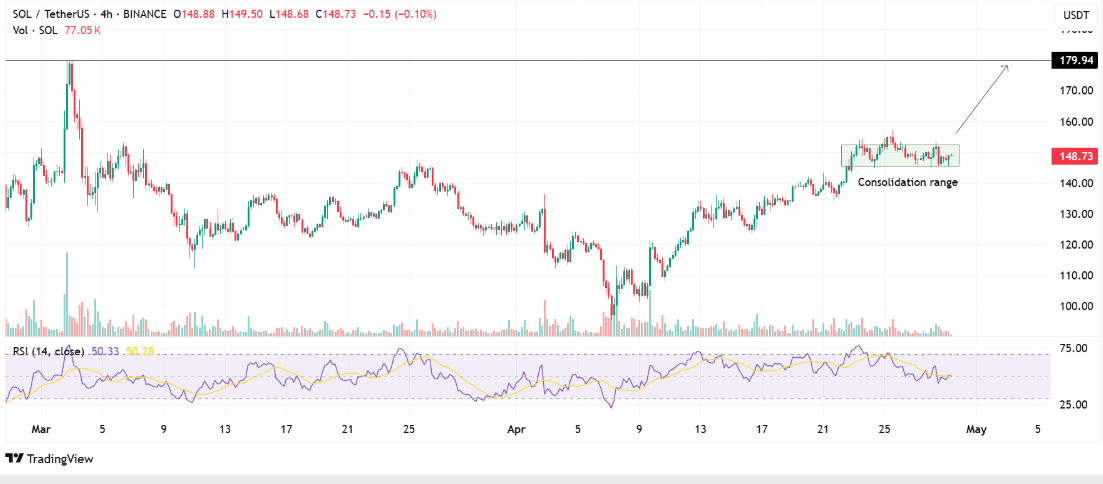Click the 140.00 price axis label

[1077, 183]
